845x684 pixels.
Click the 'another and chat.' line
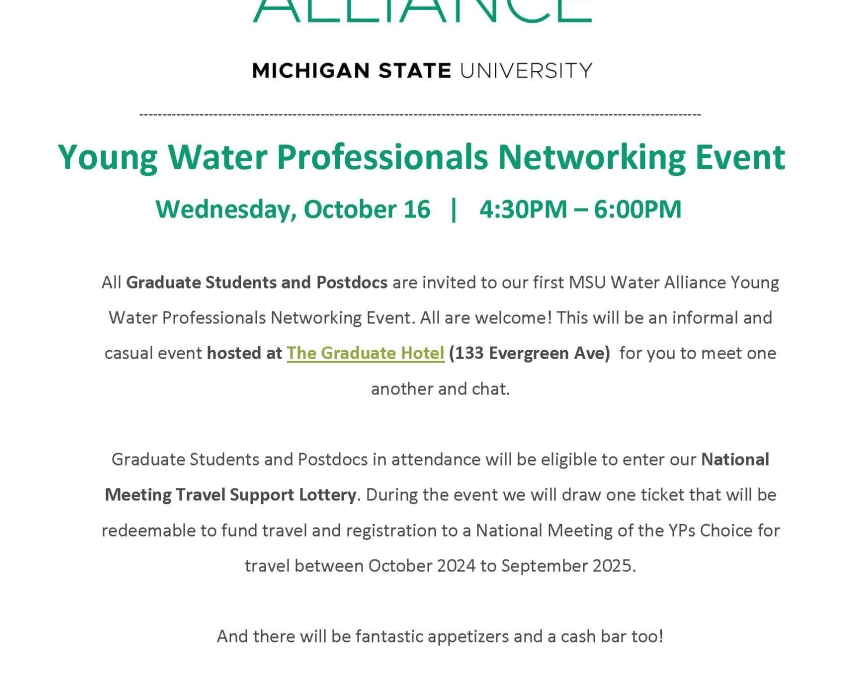tap(440, 389)
